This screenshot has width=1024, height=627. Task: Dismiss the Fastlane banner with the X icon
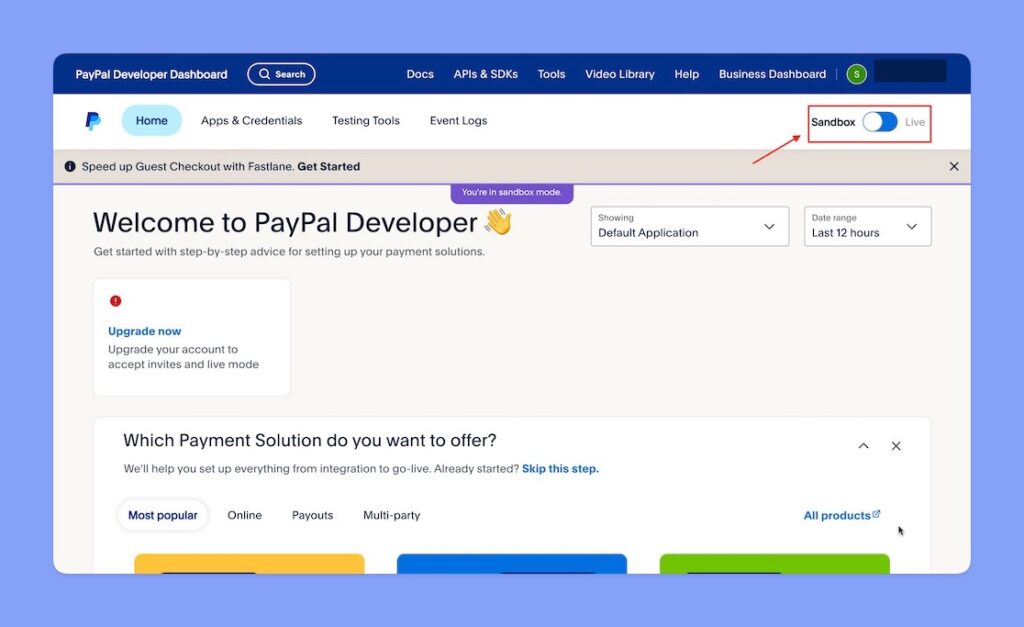[x=954, y=166]
